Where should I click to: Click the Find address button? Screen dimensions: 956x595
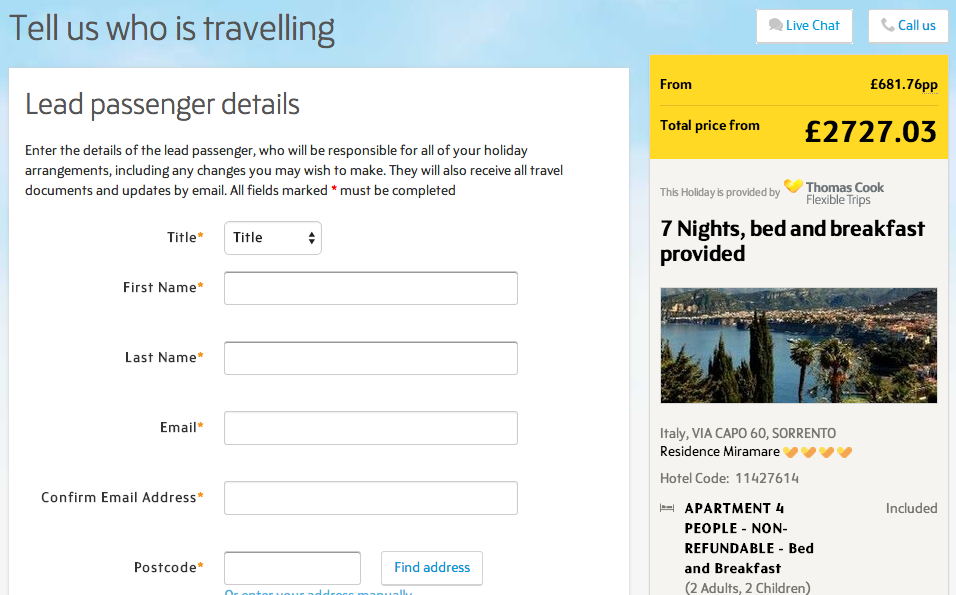(432, 568)
